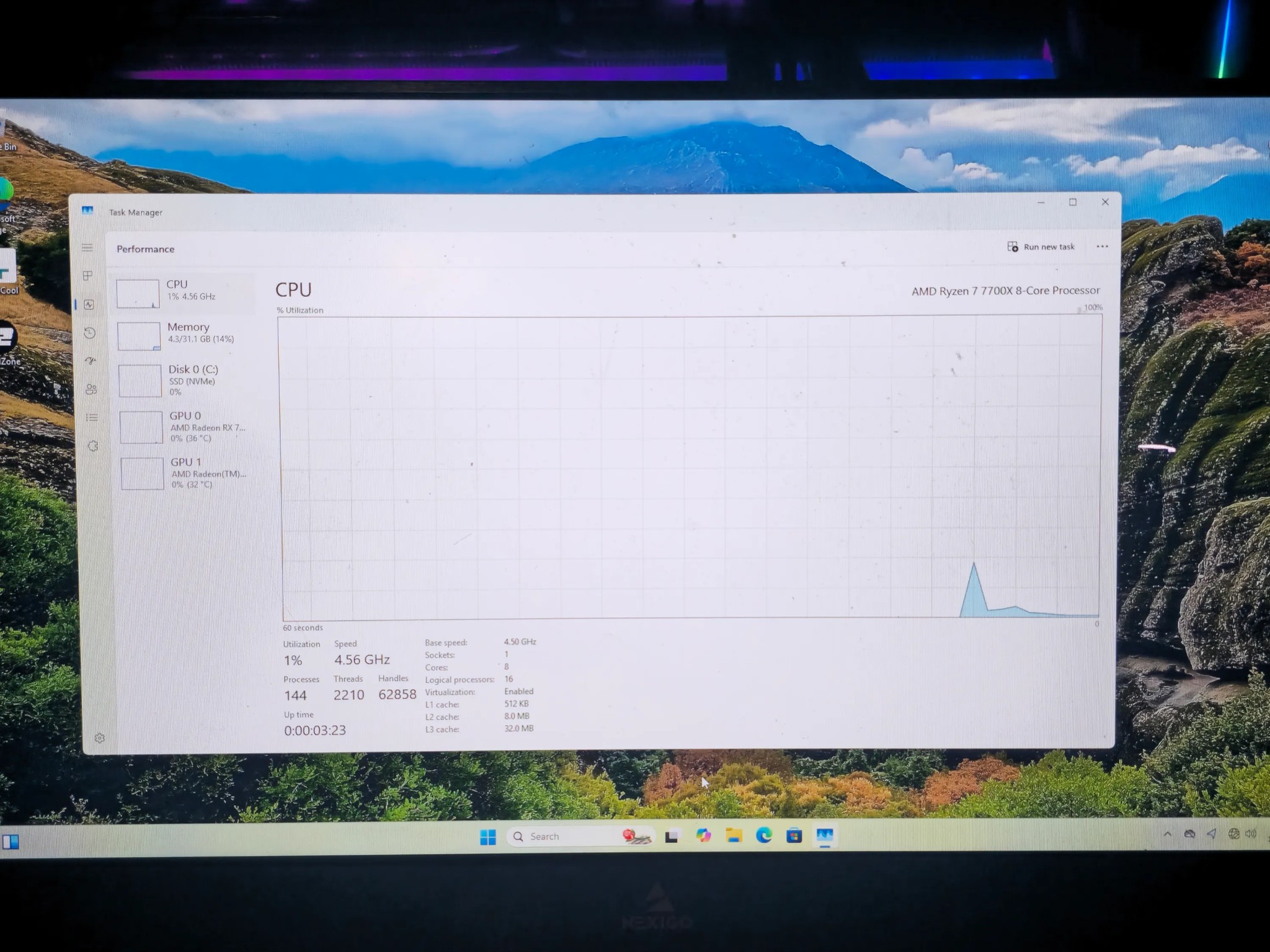Image resolution: width=1270 pixels, height=952 pixels.
Task: Click the Disk 0 mini graph thumbnail
Action: tap(140, 381)
